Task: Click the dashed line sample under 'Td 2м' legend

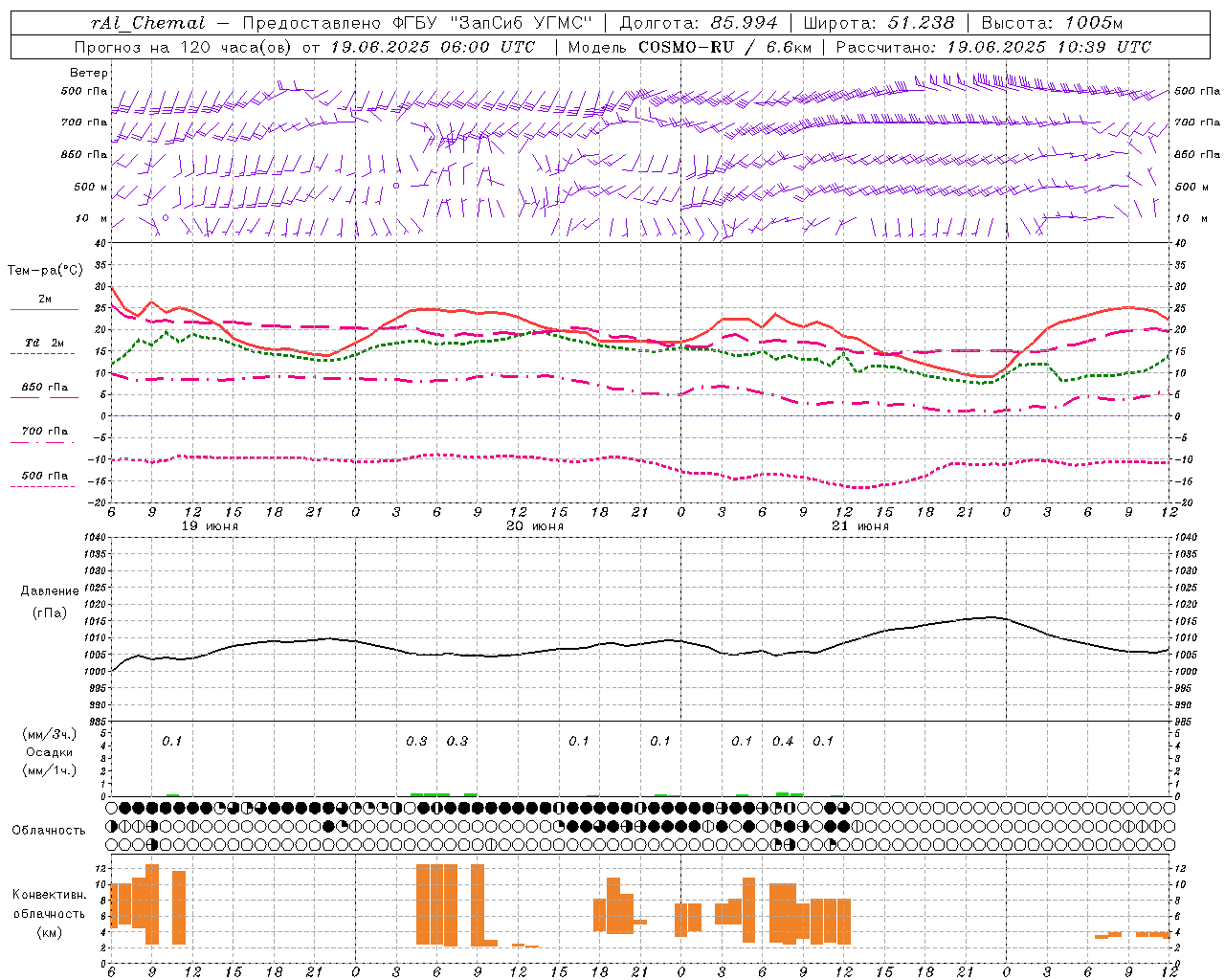Action: [43, 354]
